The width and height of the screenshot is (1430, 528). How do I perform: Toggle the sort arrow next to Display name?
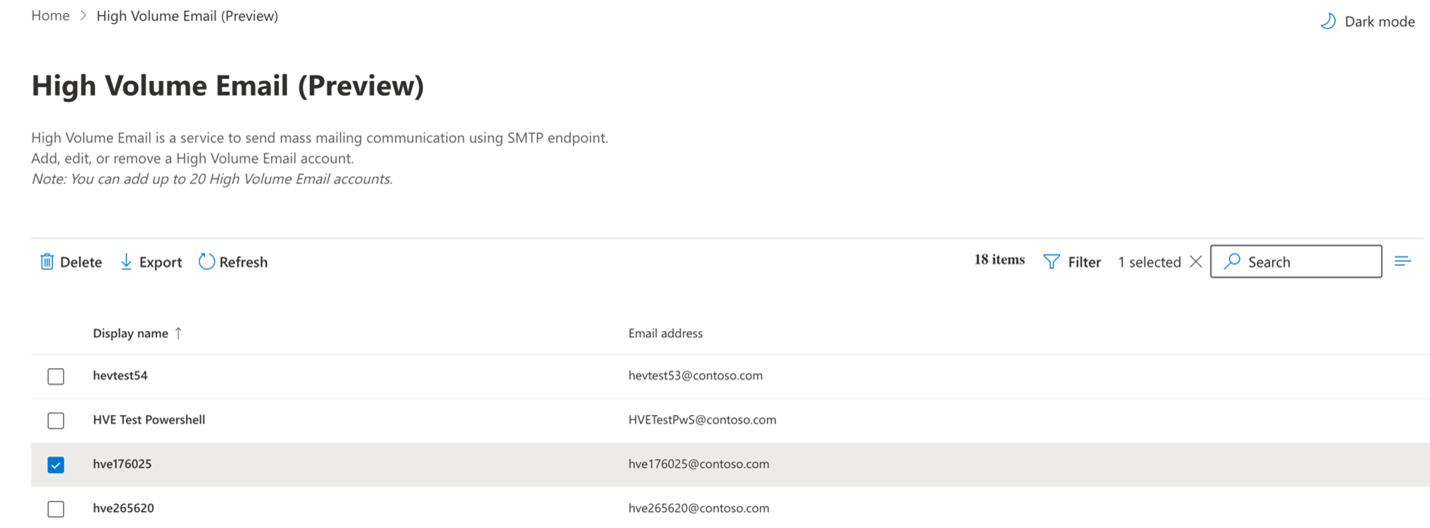(178, 333)
